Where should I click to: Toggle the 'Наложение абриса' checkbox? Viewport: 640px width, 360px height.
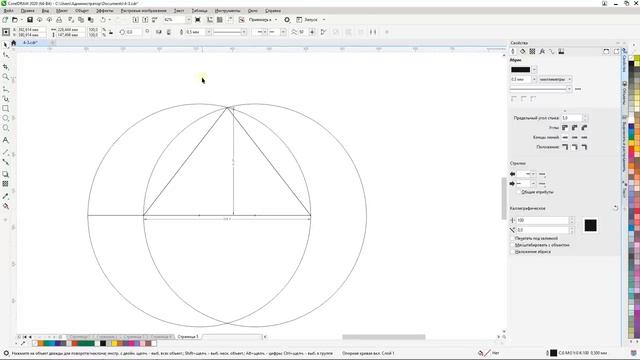(512, 252)
